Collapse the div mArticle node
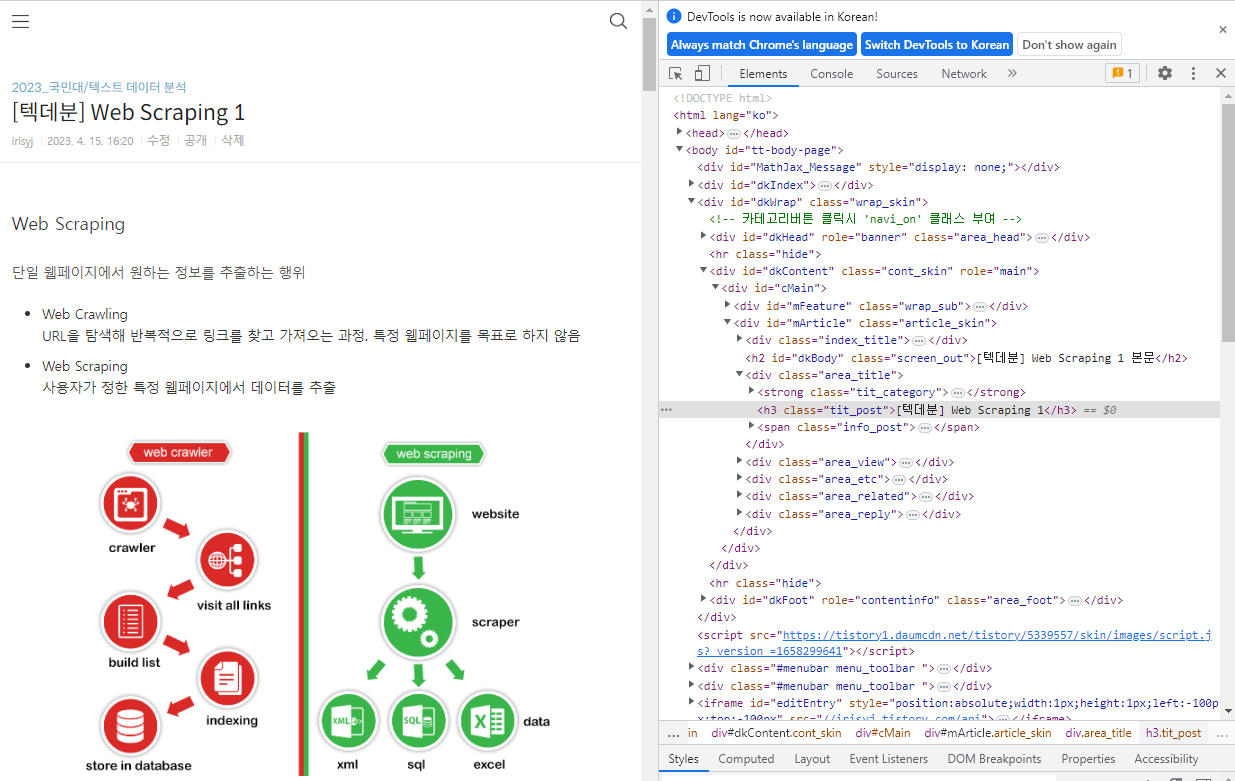This screenshot has height=781, width=1235. click(728, 323)
